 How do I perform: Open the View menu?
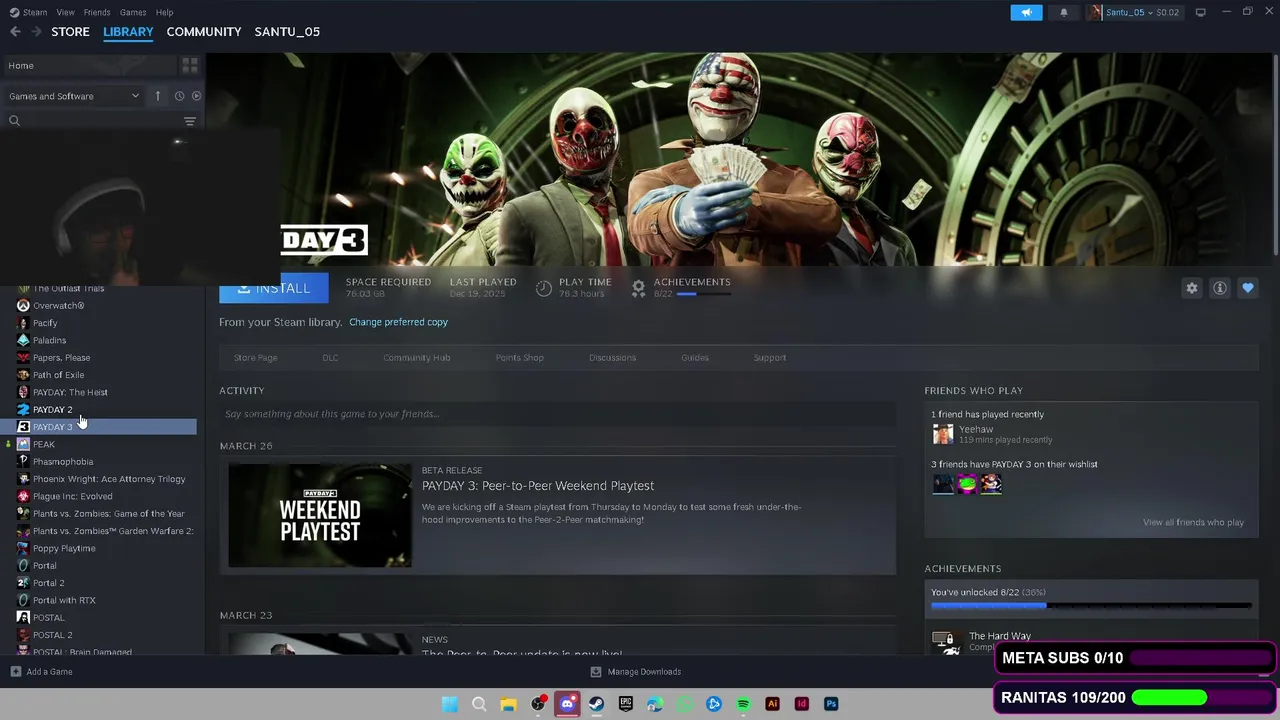[65, 12]
